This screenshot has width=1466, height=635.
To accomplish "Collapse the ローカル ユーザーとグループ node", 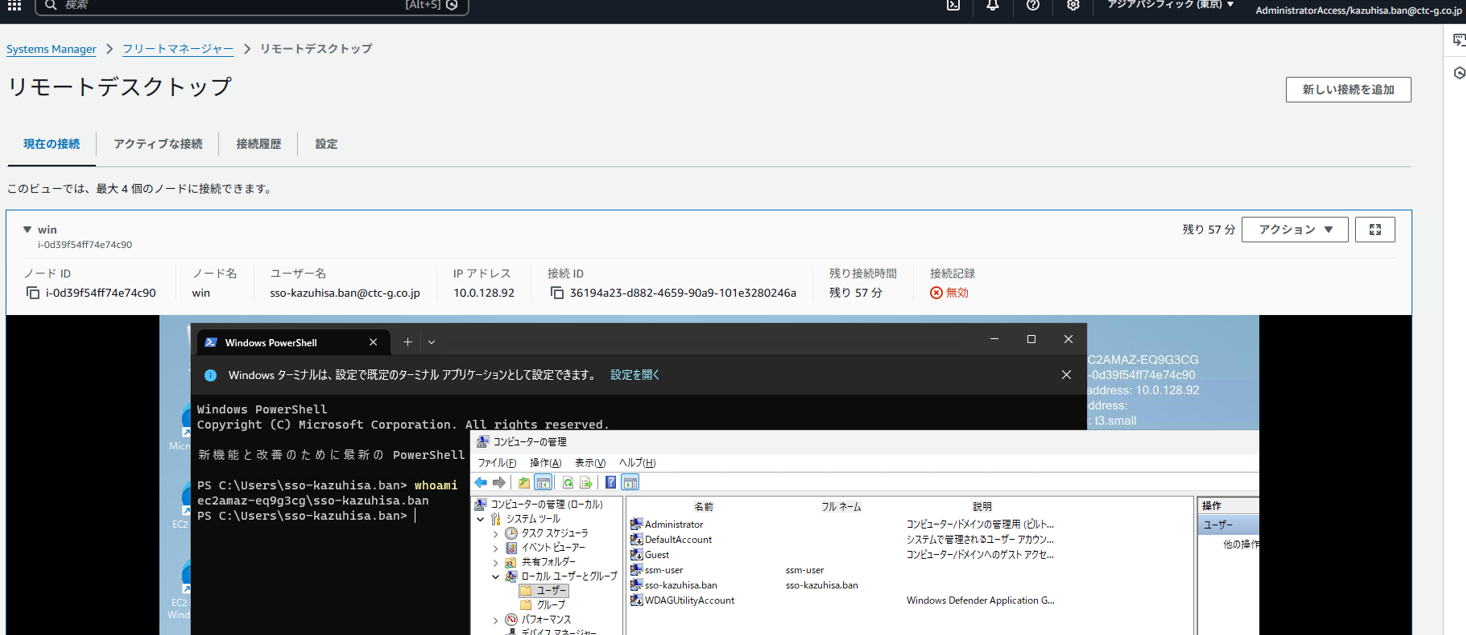I will (495, 577).
